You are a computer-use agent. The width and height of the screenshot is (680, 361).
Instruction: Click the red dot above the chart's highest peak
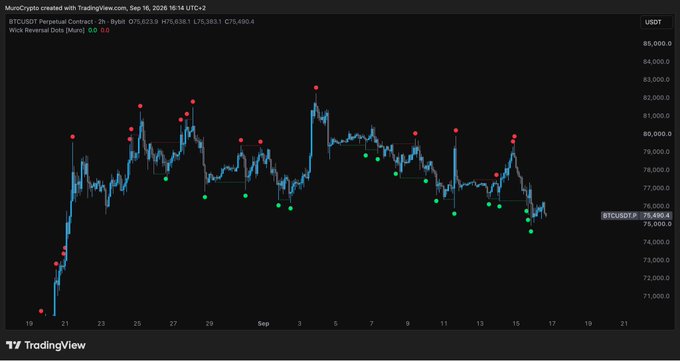316,88
